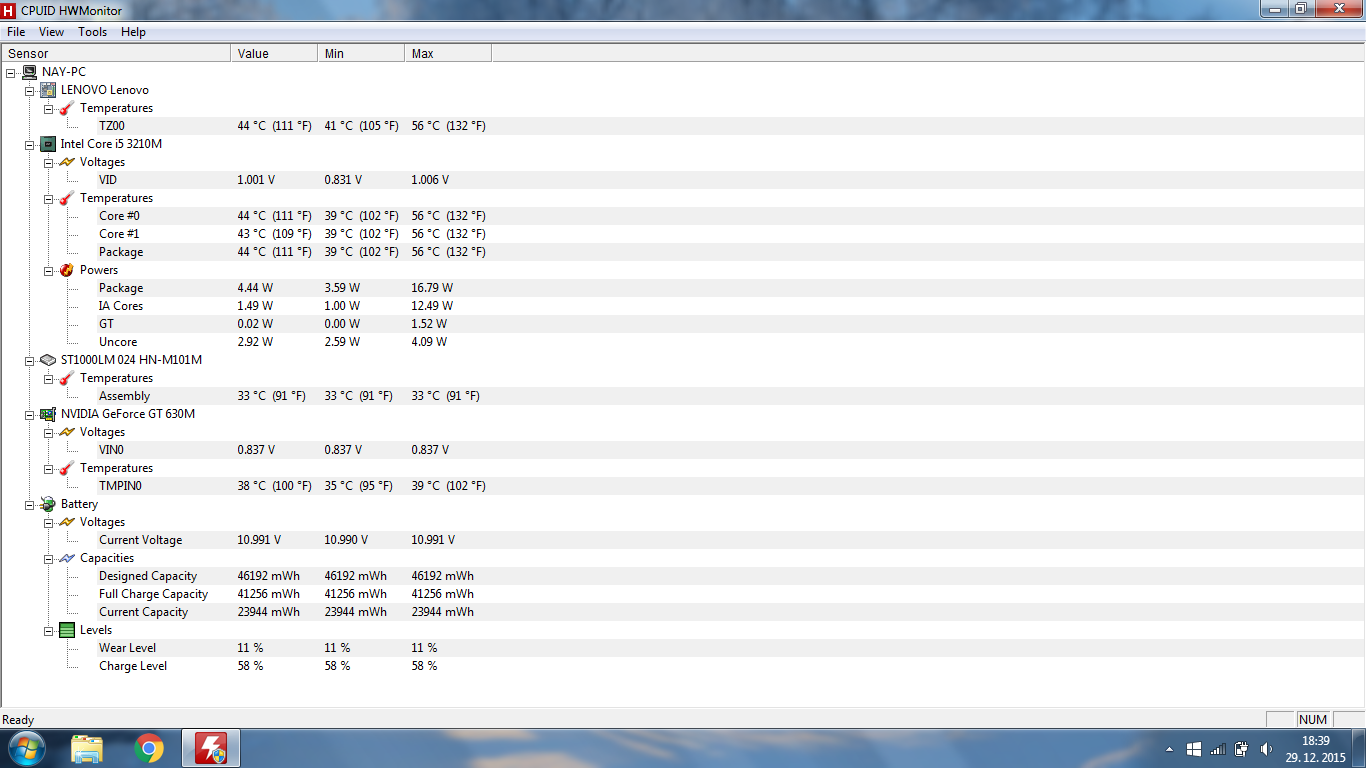Viewport: 1366px width, 768px height.
Task: Open the volume control in system tray
Action: coord(1266,749)
